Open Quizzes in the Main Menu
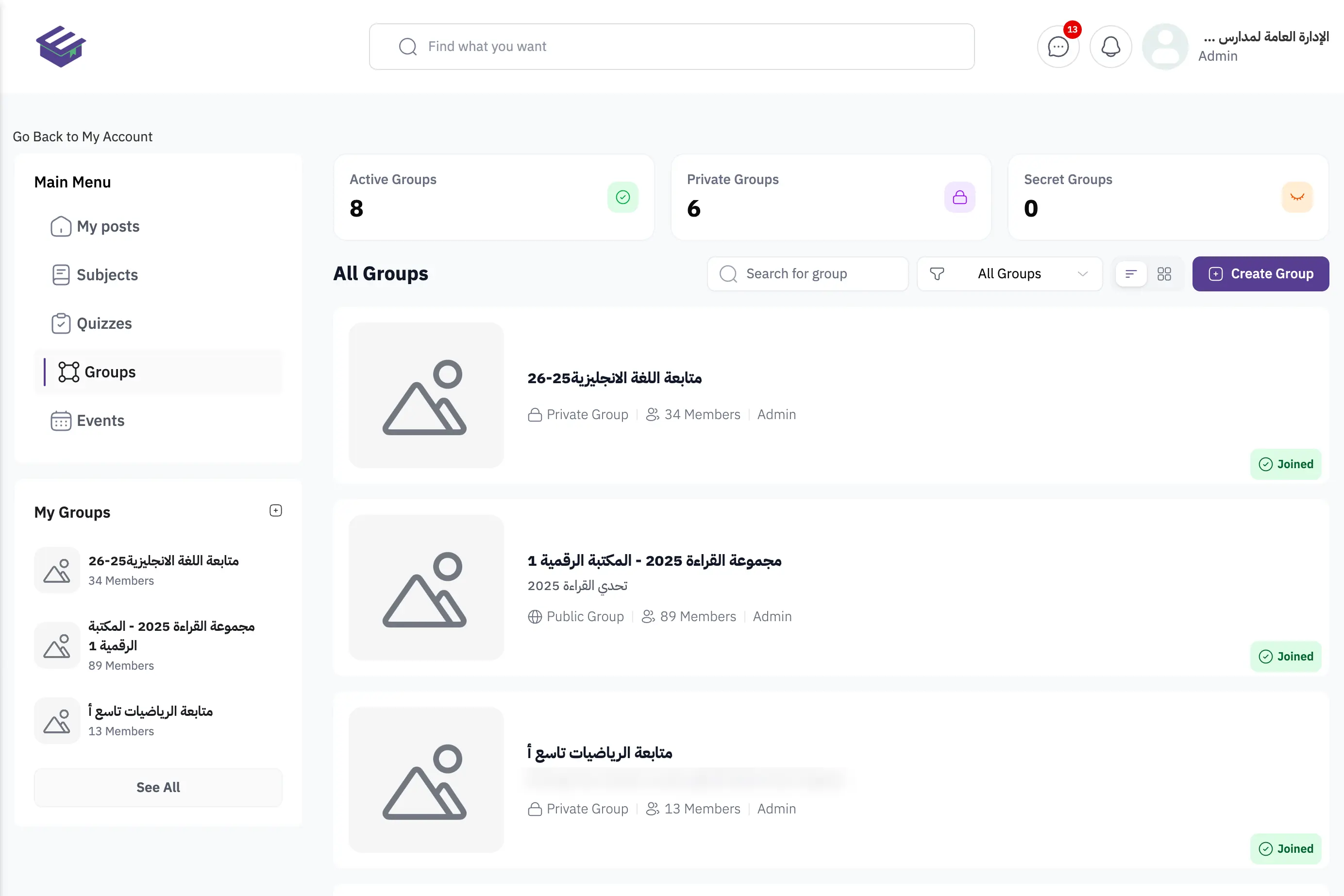This screenshot has height=896, width=1344. coord(158,323)
